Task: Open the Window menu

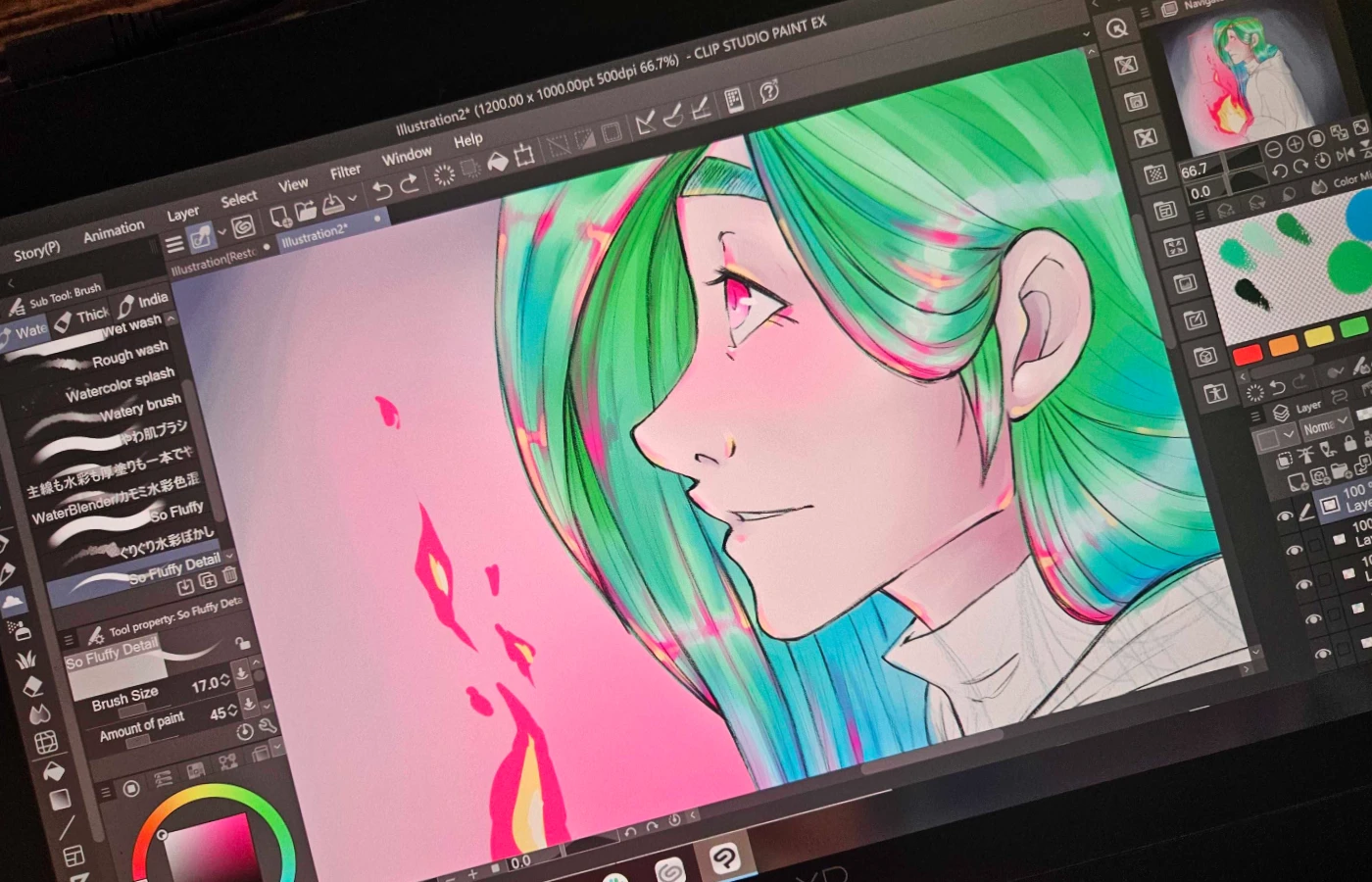Action: click(407, 156)
